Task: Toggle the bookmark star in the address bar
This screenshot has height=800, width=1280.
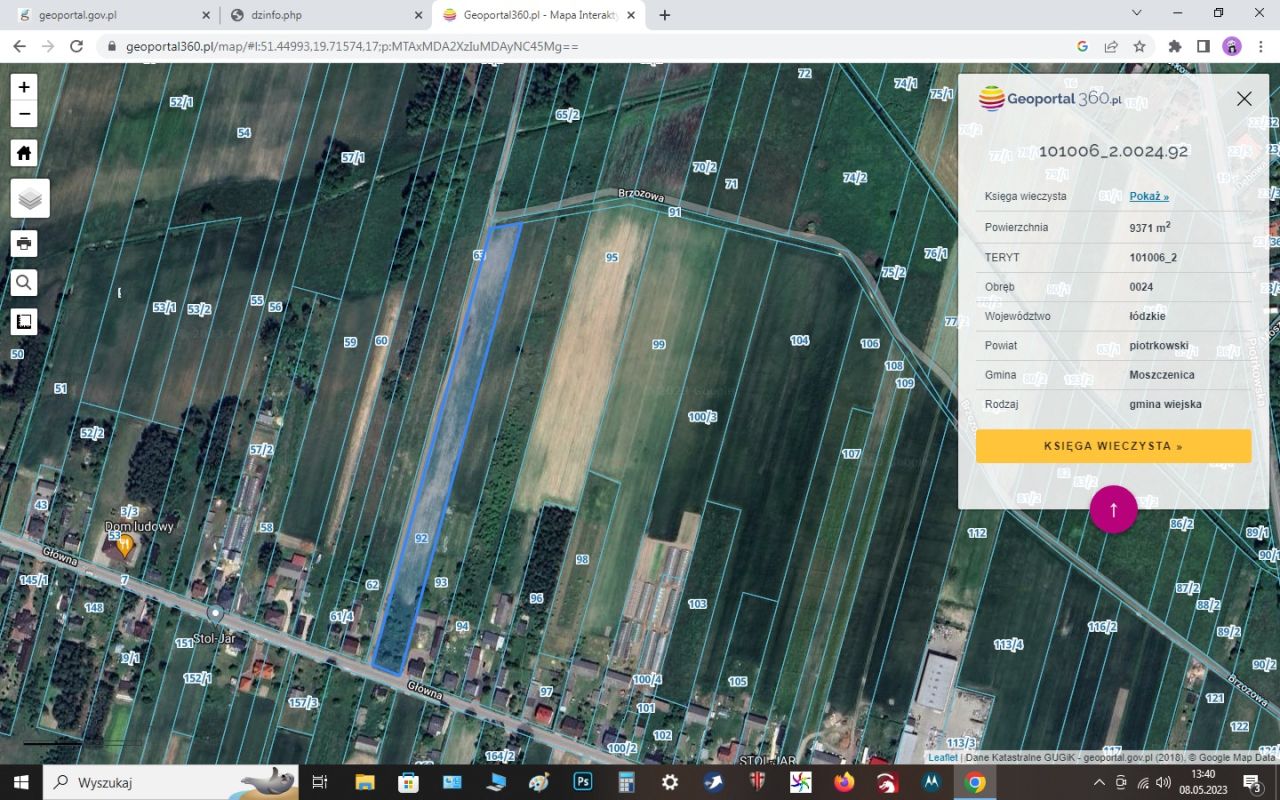Action: [1139, 46]
